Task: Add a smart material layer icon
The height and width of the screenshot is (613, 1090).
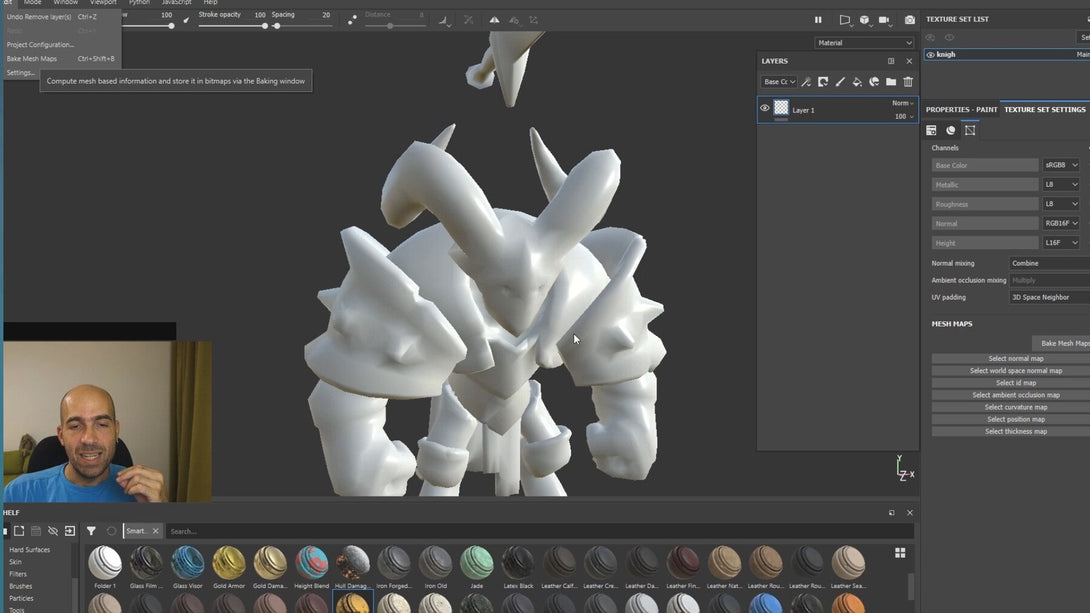Action: coord(874,82)
